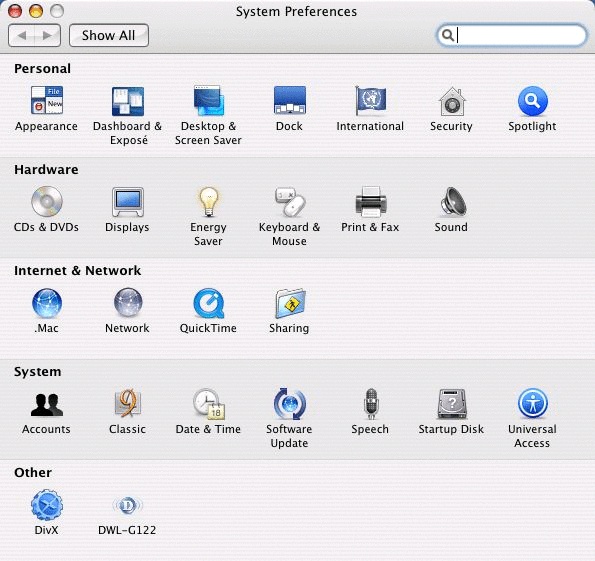
Task: Click the magnifying glass in search field
Action: tap(448, 35)
